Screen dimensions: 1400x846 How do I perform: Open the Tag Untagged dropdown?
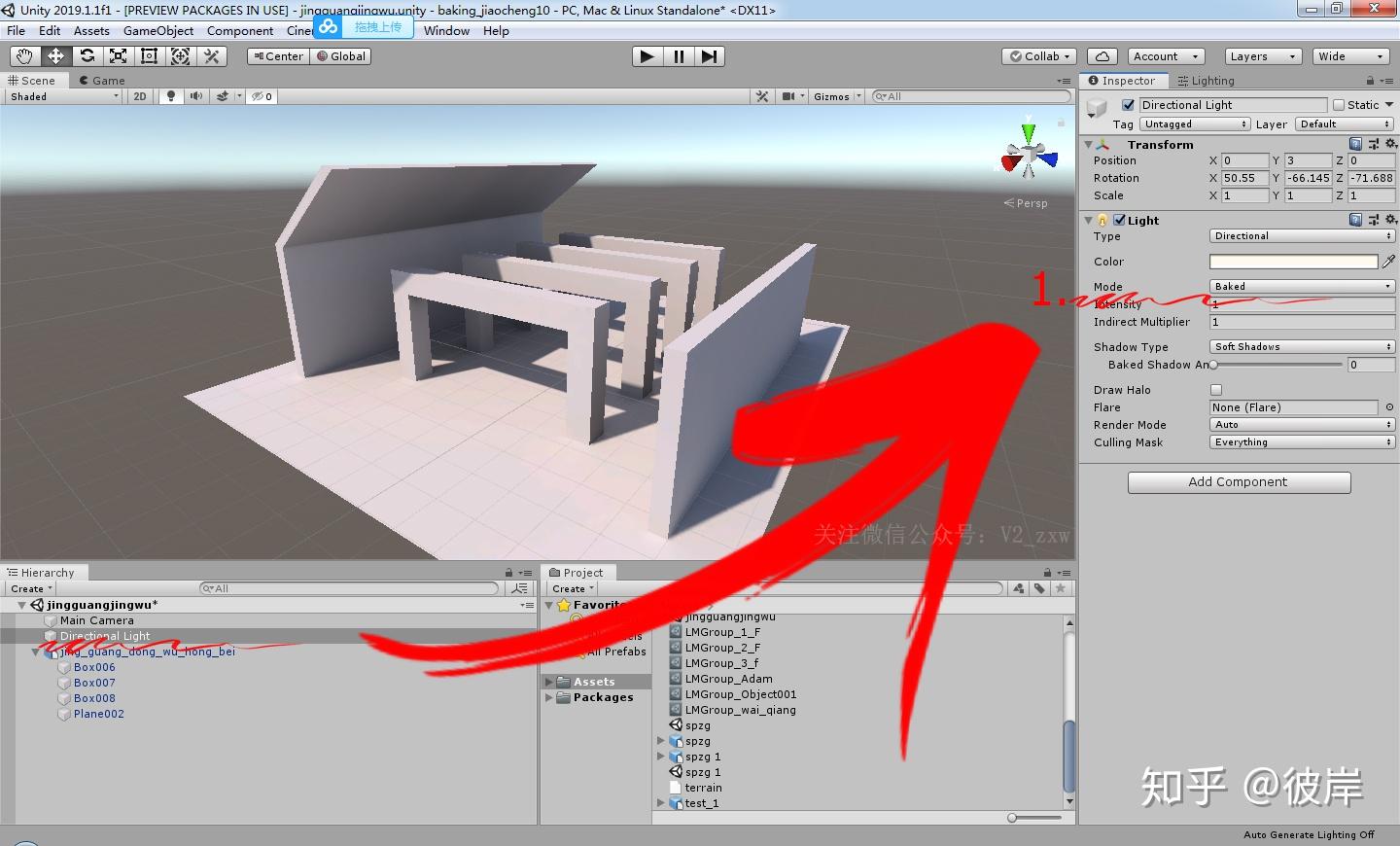tap(1195, 124)
